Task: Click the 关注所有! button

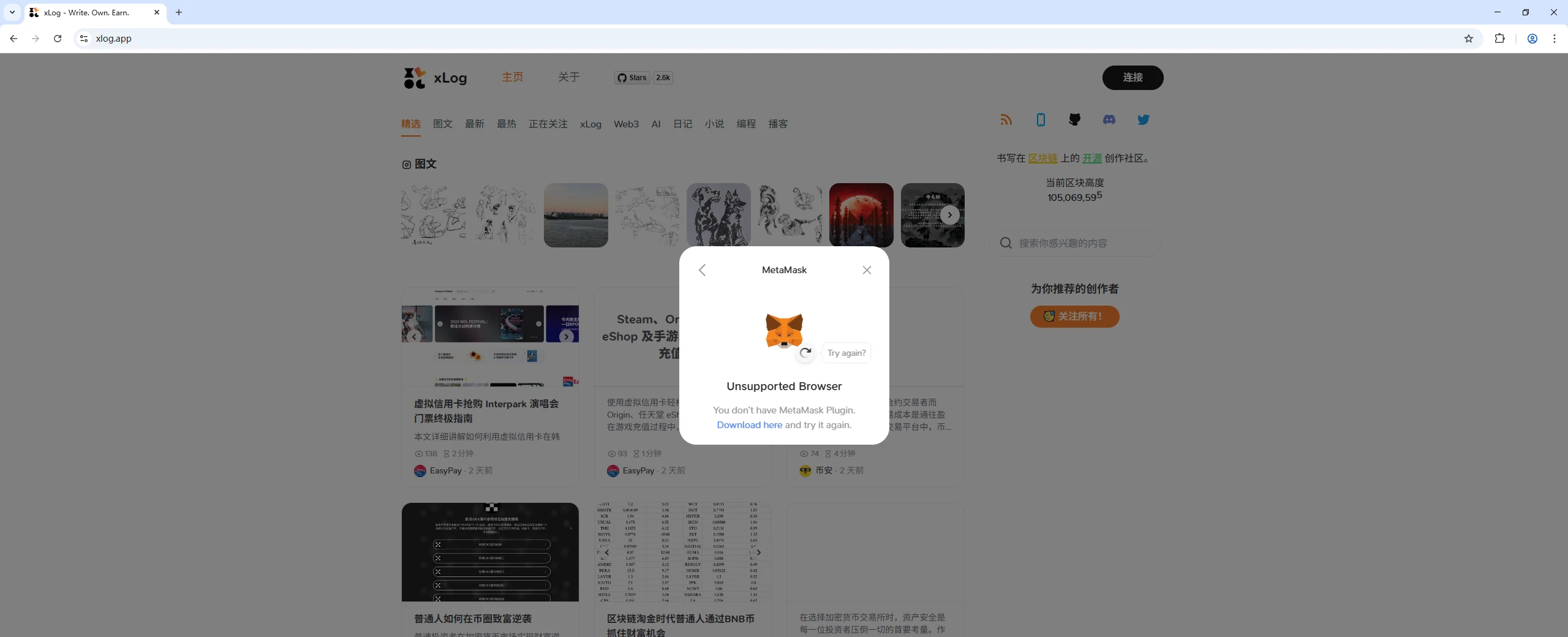Action: click(1074, 317)
